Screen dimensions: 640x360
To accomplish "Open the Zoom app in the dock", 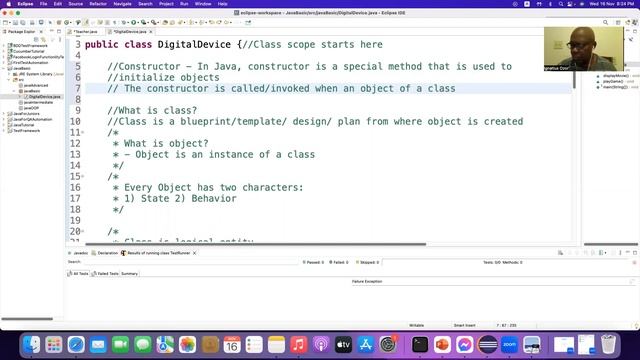I will click(x=509, y=345).
